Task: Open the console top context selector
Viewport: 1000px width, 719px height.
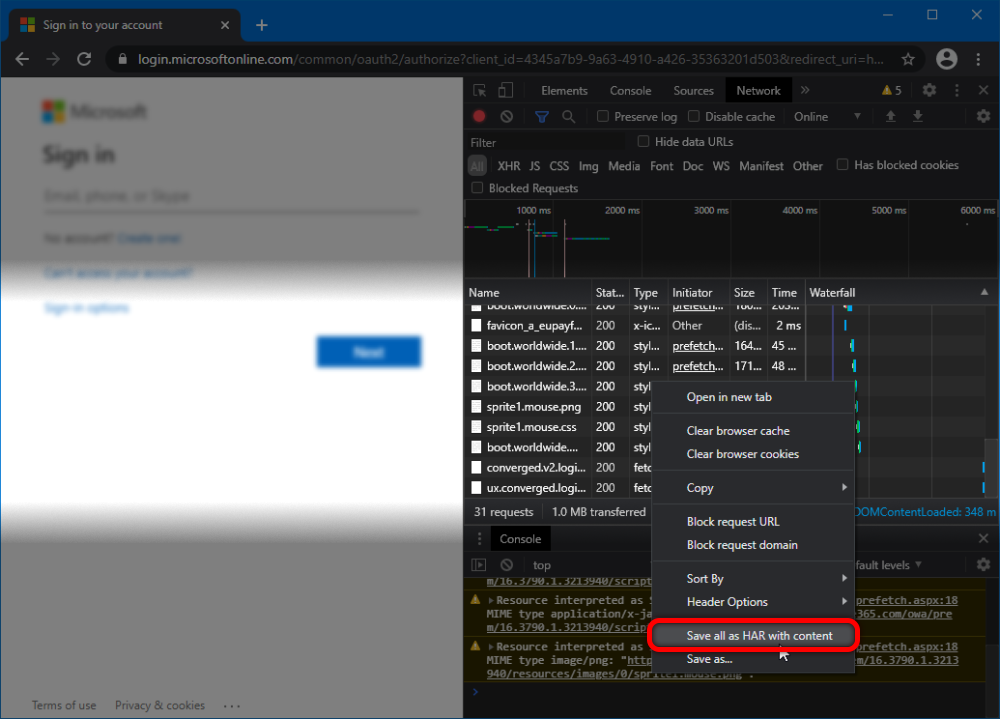Action: (541, 565)
